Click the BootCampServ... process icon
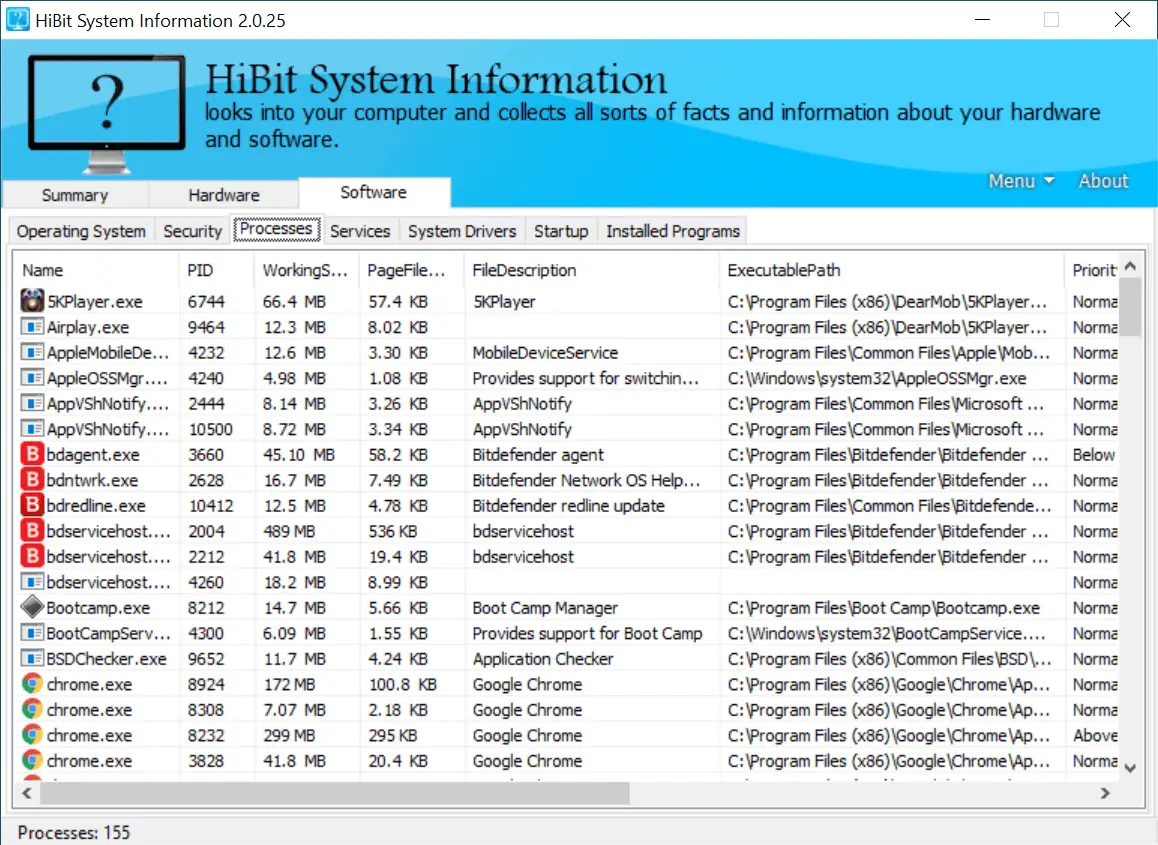The image size is (1158, 845). (32, 633)
